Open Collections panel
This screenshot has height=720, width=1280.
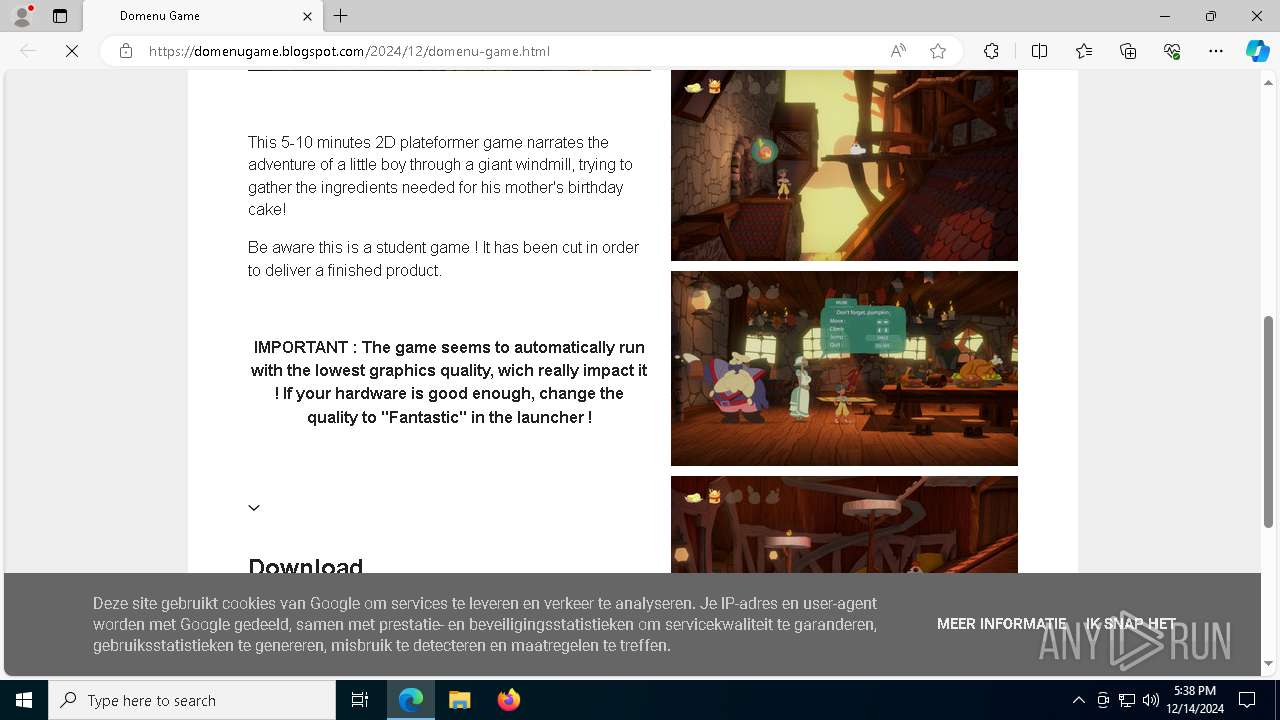1128,51
